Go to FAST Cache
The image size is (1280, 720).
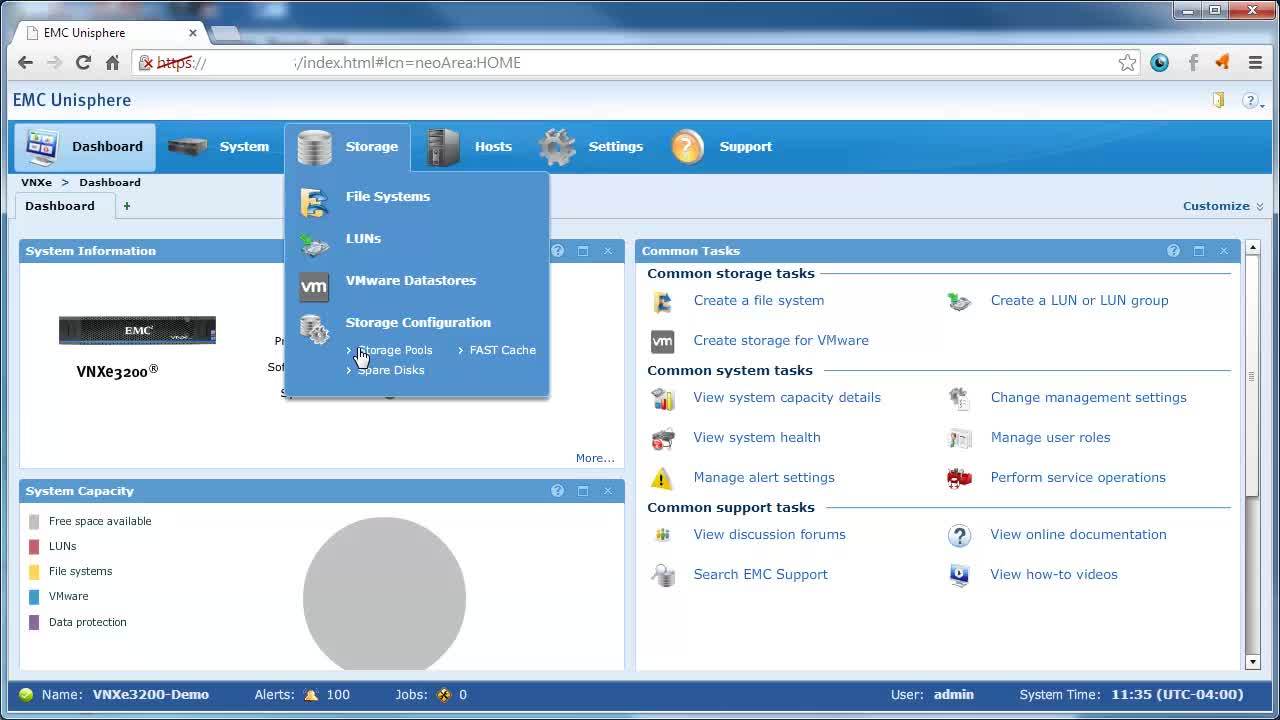coord(502,350)
